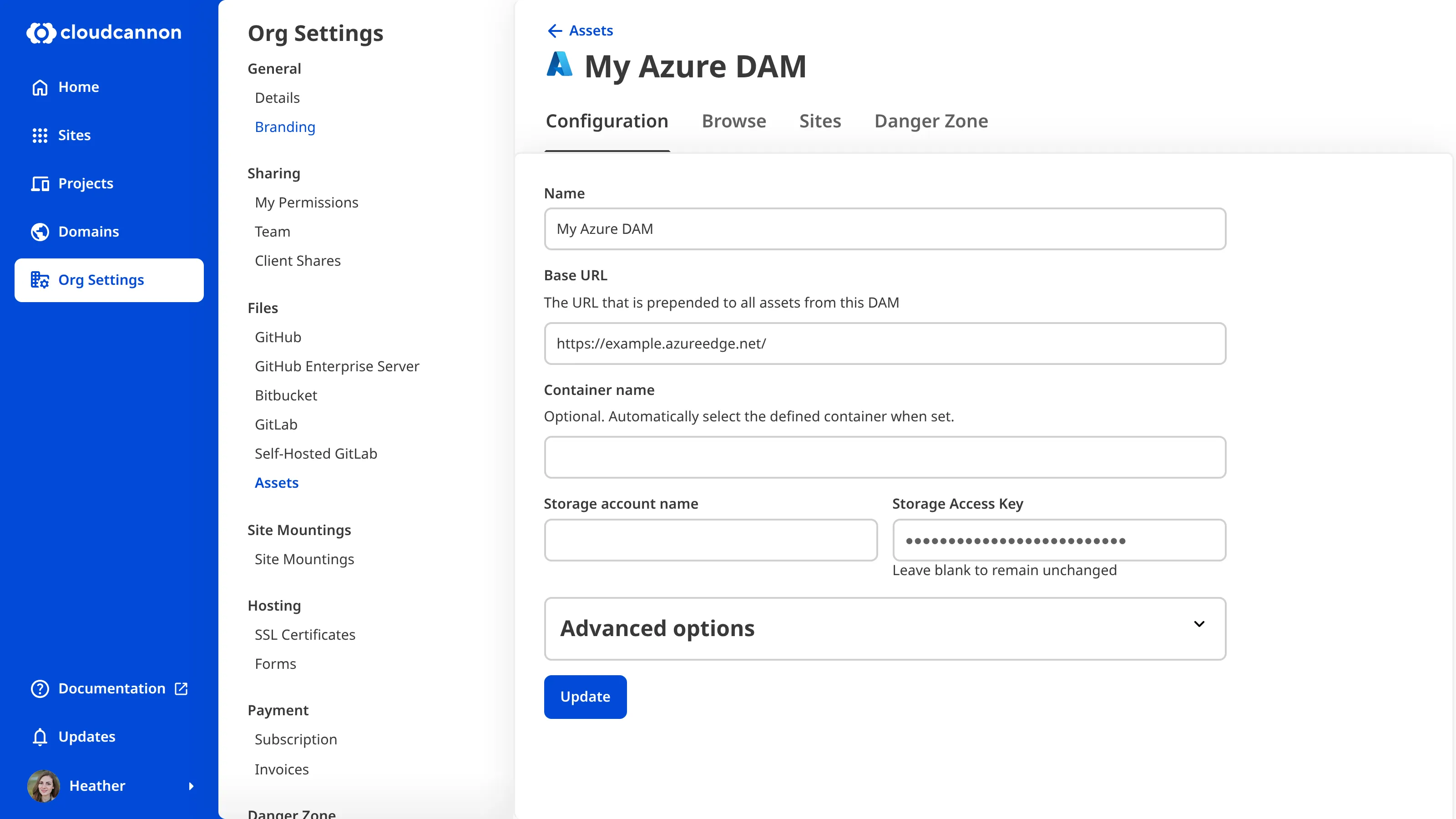Click Heather's name in sidebar

point(97,786)
